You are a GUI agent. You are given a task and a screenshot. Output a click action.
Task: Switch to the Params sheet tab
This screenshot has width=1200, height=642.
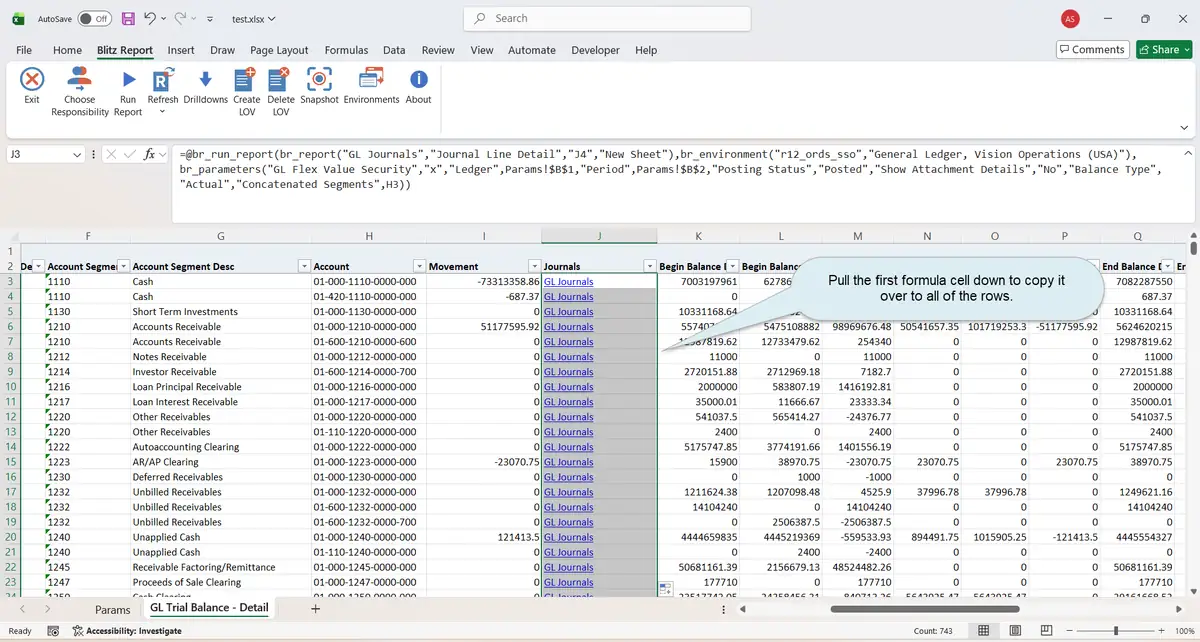point(113,609)
